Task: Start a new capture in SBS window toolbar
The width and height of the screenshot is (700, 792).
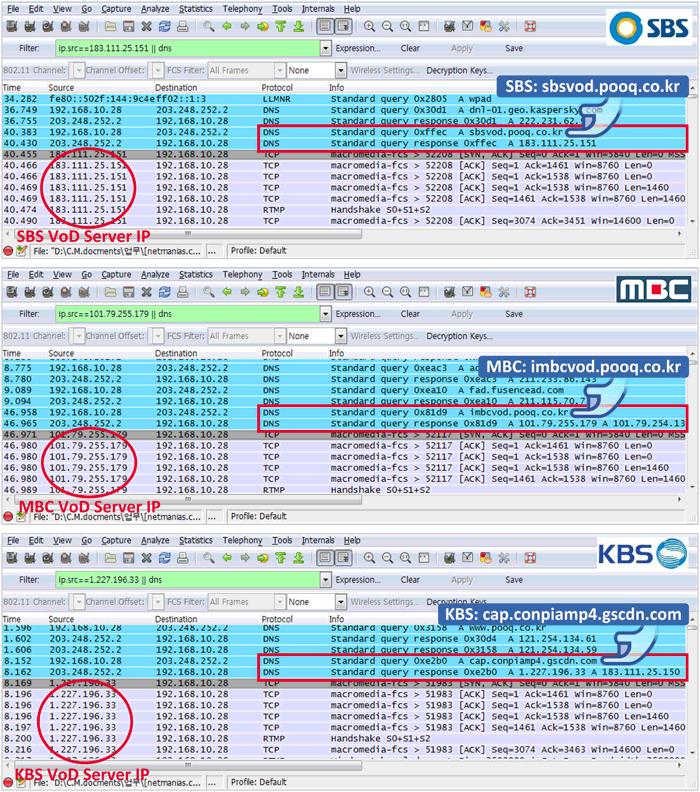Action: click(48, 26)
